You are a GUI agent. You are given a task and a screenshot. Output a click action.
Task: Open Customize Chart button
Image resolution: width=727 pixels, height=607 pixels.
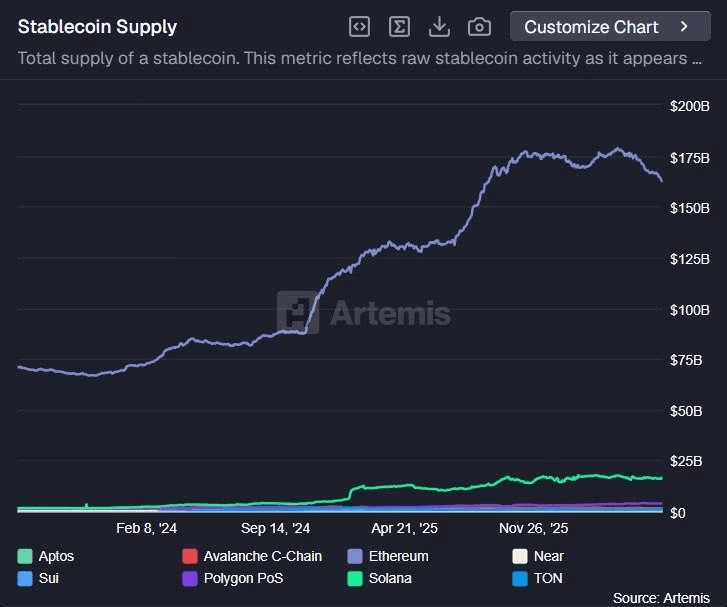click(610, 26)
